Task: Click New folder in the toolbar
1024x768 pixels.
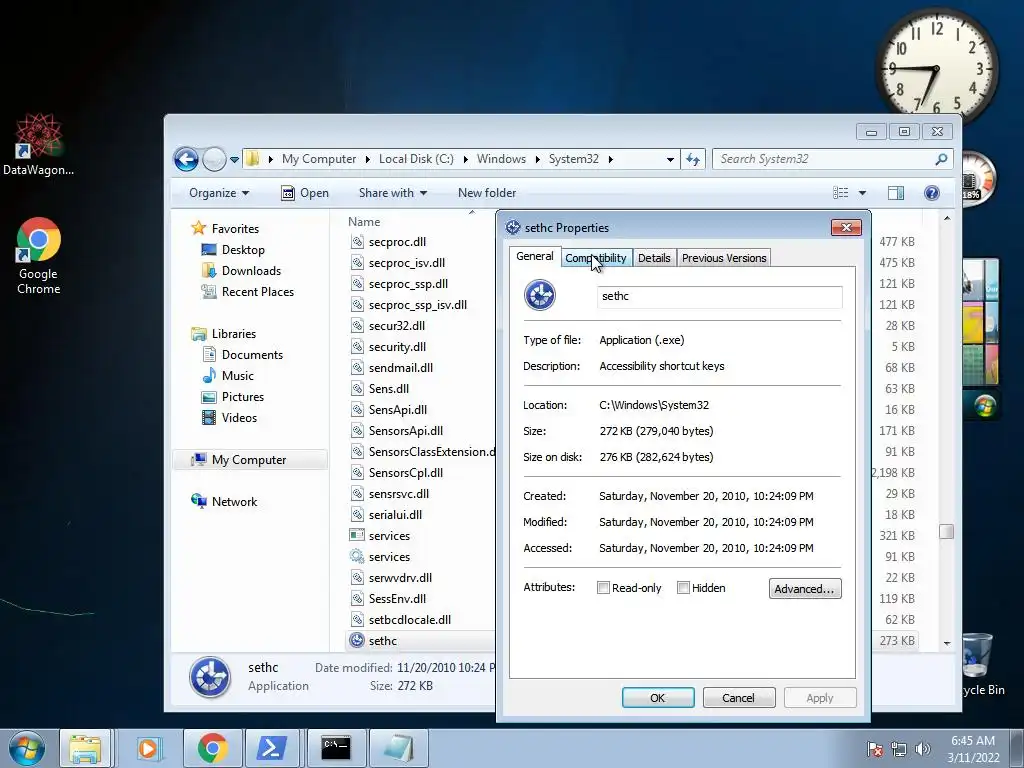Action: pyautogui.click(x=487, y=193)
